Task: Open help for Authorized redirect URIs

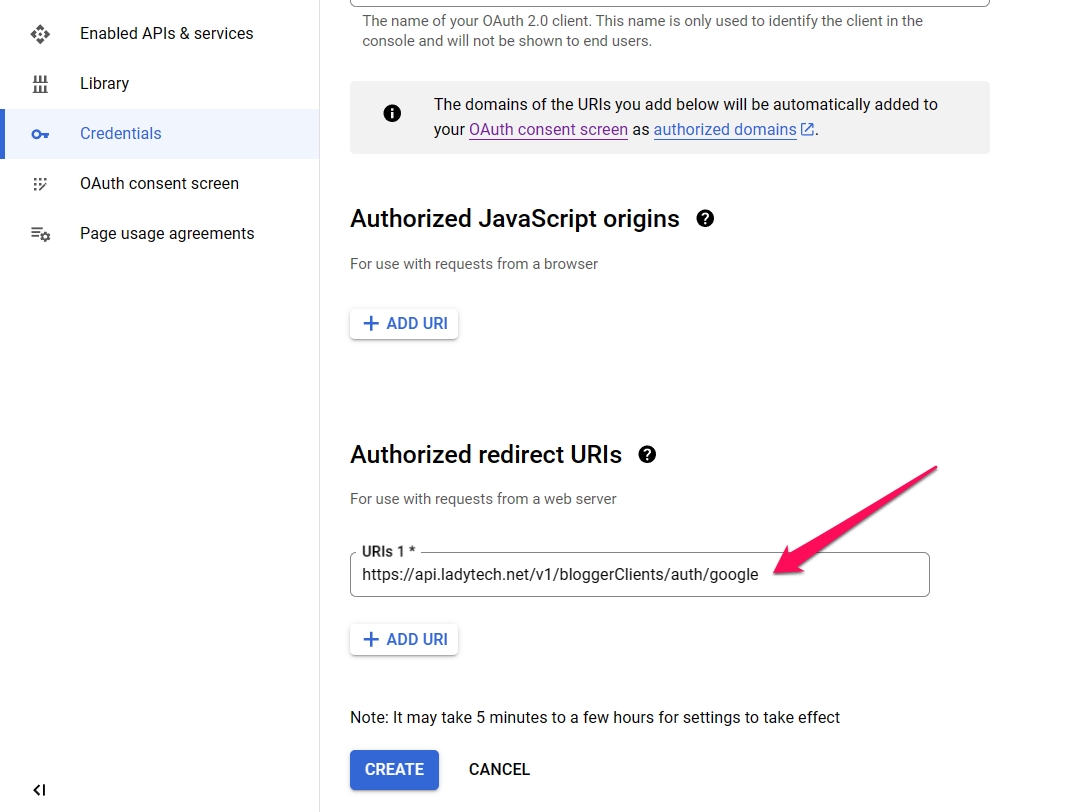Action: click(647, 455)
